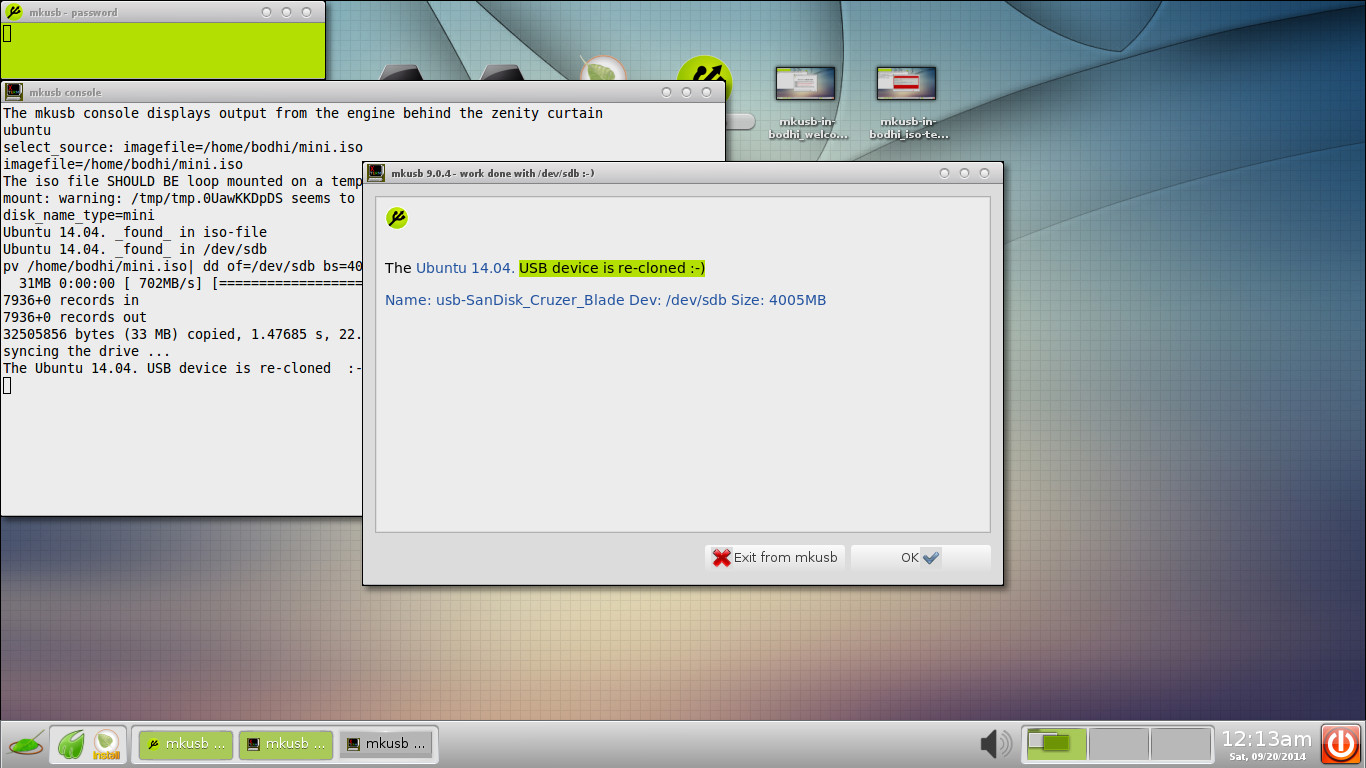Click the 'Ubuntu 14.04. _found_ in /dev/sdb' line

[135, 249]
